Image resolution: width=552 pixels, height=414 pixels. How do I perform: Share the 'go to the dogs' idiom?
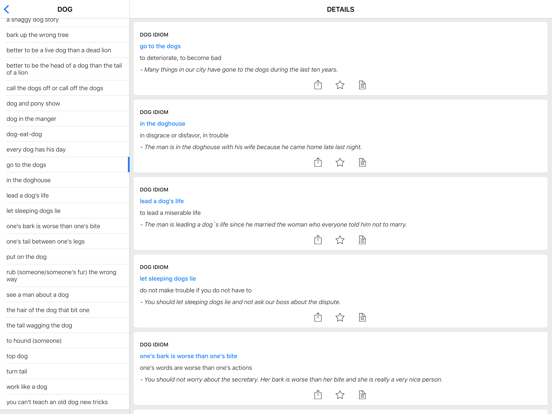pos(318,85)
